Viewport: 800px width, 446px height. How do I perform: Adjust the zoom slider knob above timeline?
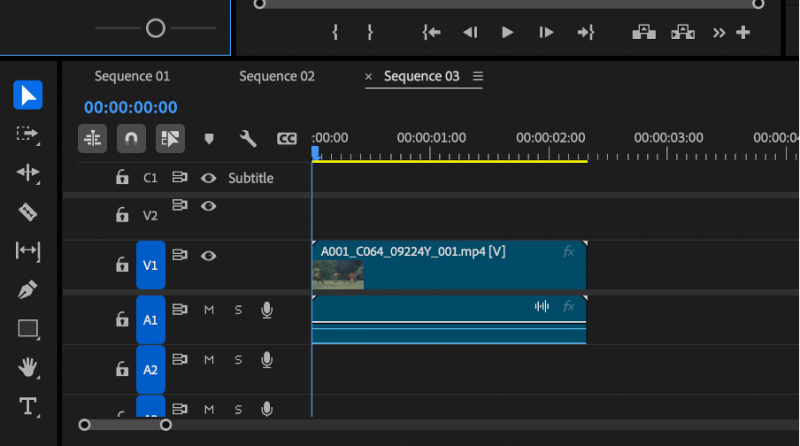pyautogui.click(x=155, y=28)
